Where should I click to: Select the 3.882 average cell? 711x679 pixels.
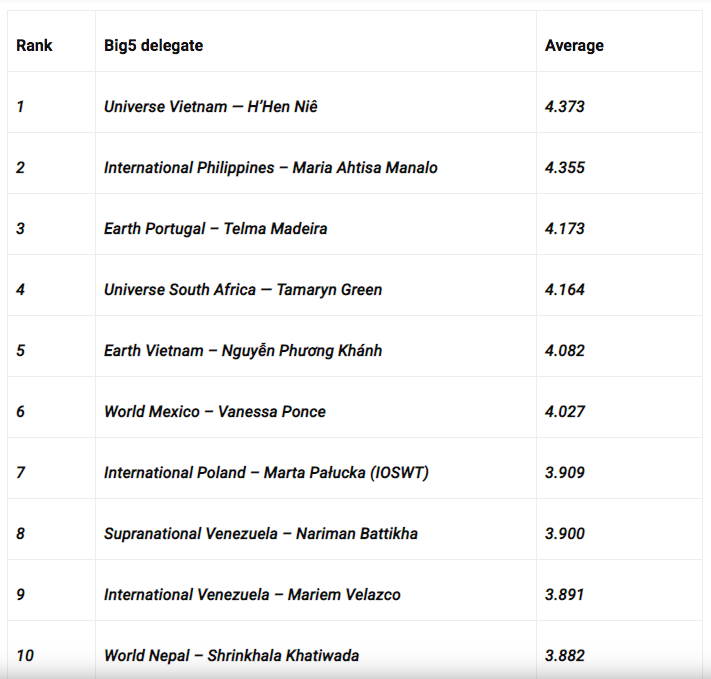(565, 655)
